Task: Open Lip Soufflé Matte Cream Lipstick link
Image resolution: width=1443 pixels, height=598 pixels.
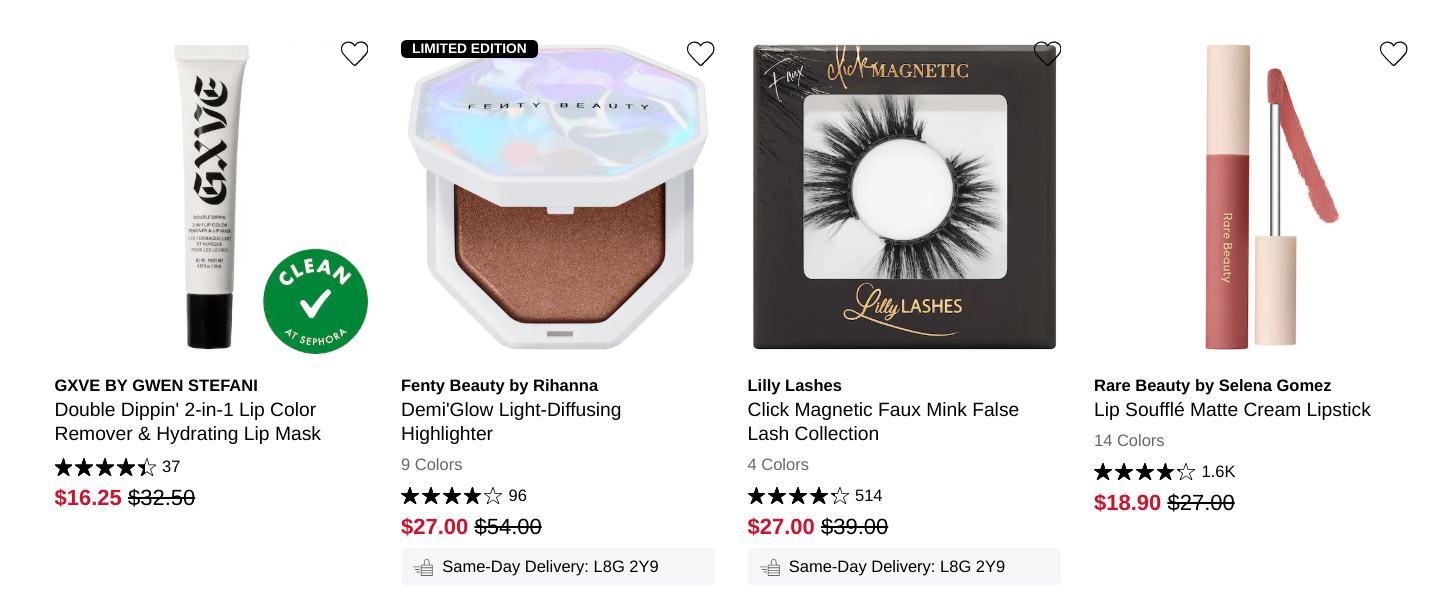Action: pyautogui.click(x=1232, y=410)
